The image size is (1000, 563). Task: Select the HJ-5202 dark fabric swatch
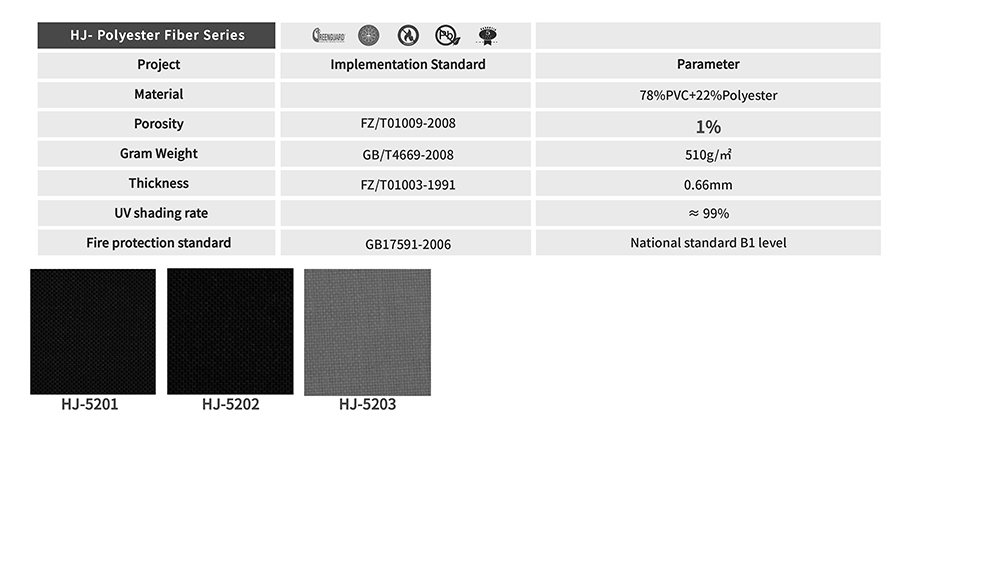[x=230, y=332]
